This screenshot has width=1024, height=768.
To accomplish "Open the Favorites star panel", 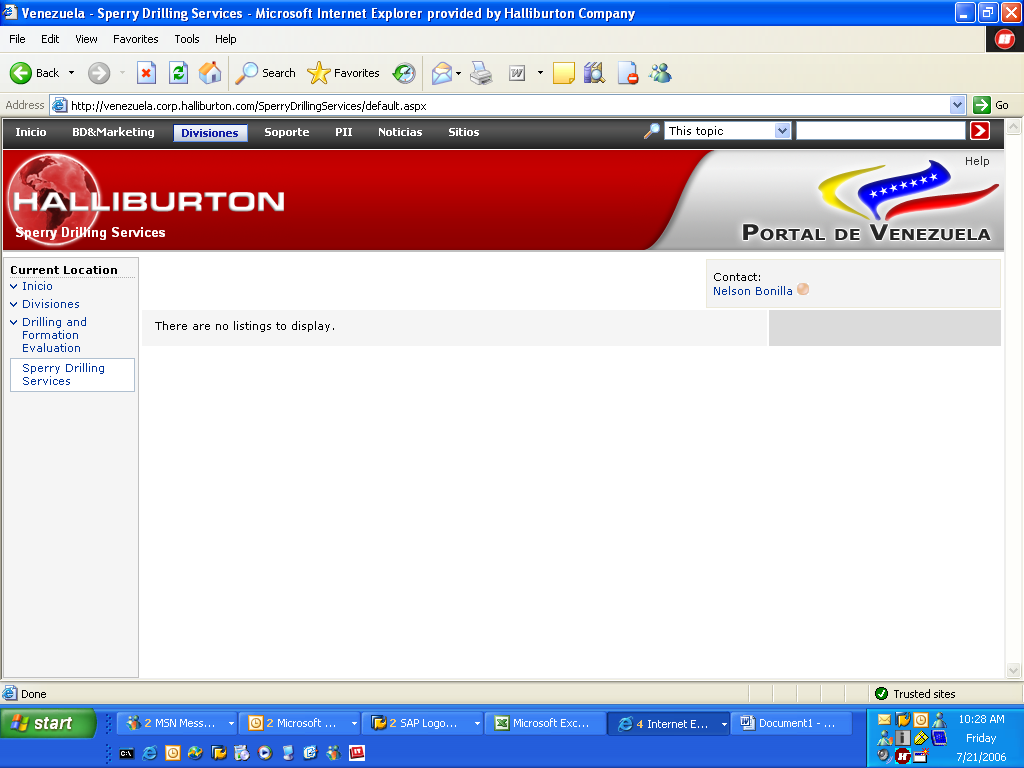I will (344, 73).
